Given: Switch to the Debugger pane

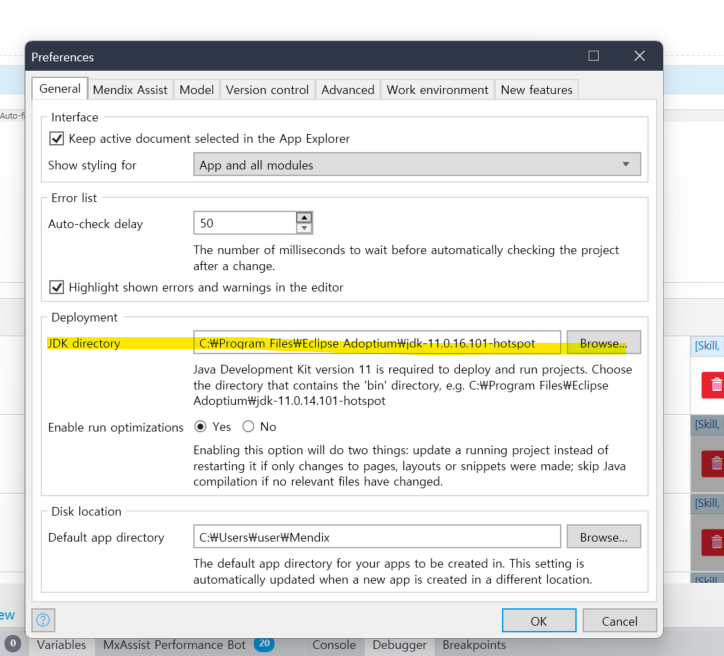Looking at the screenshot, I should click(399, 645).
